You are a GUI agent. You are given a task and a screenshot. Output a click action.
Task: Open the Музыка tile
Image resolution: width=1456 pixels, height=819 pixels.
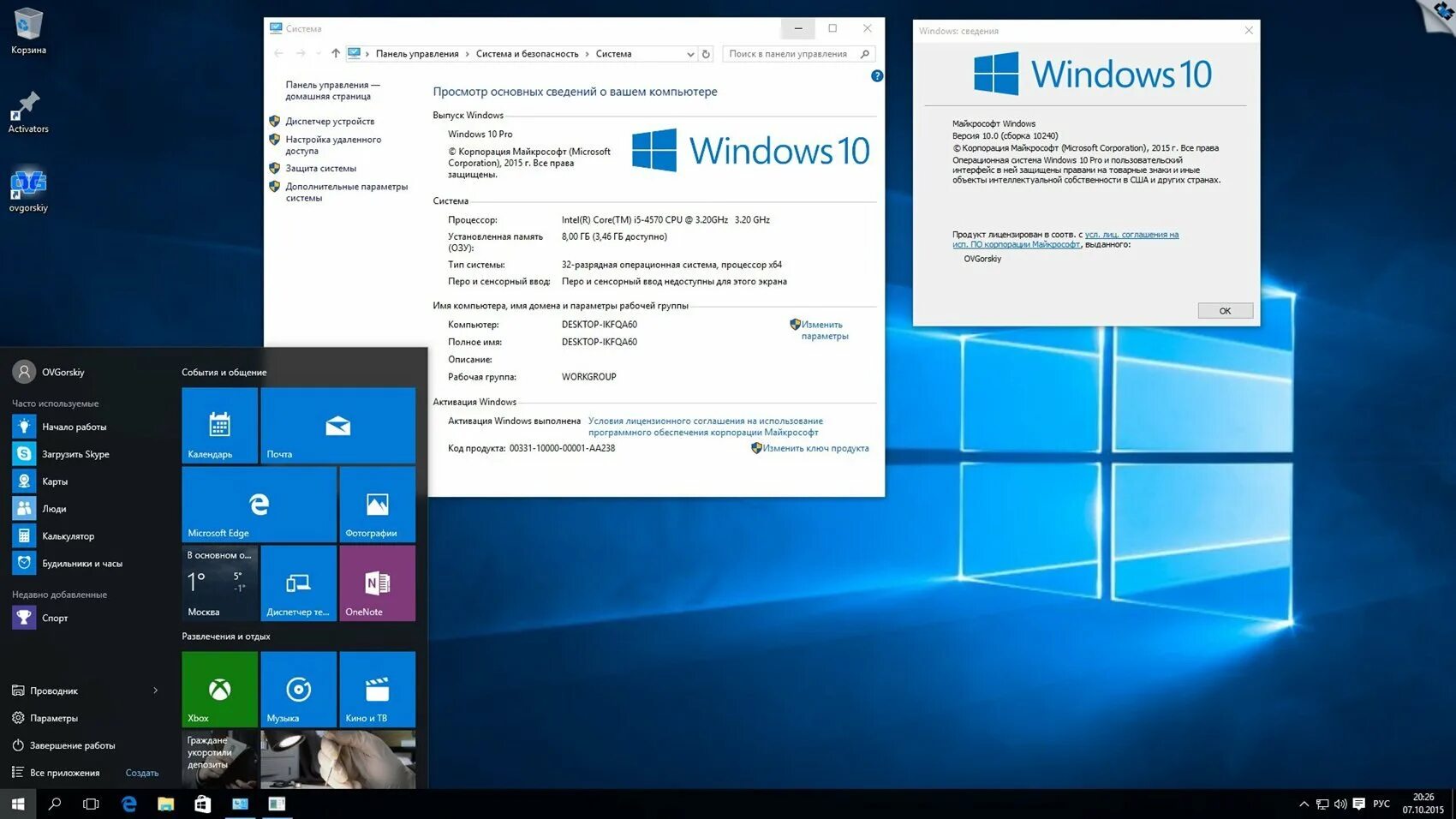pos(298,688)
